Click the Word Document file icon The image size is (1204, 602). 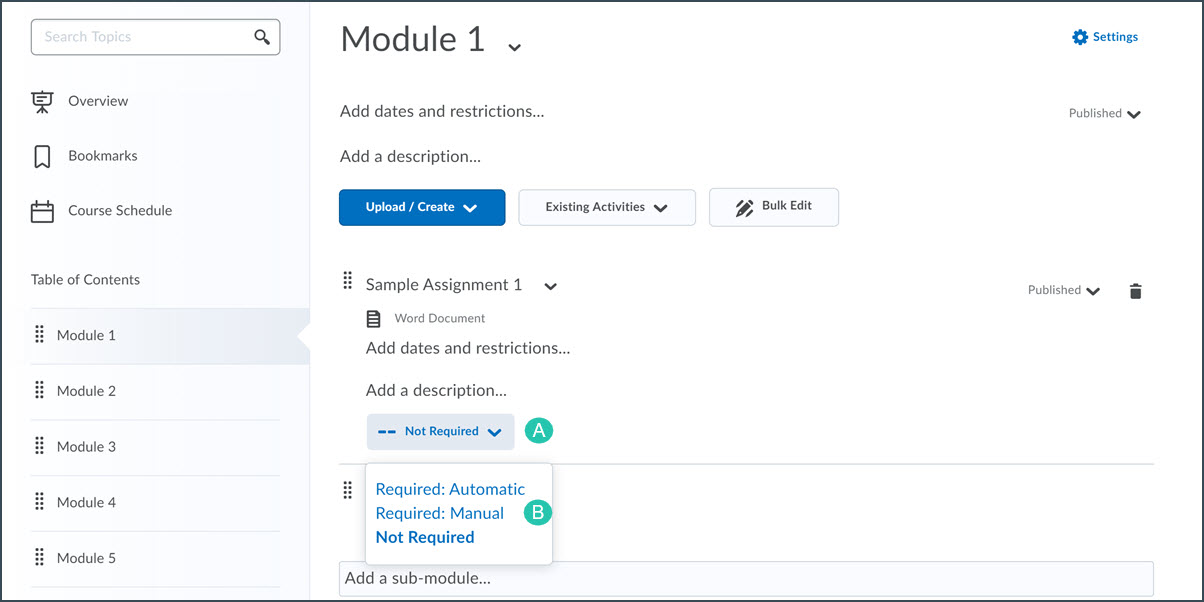374,319
